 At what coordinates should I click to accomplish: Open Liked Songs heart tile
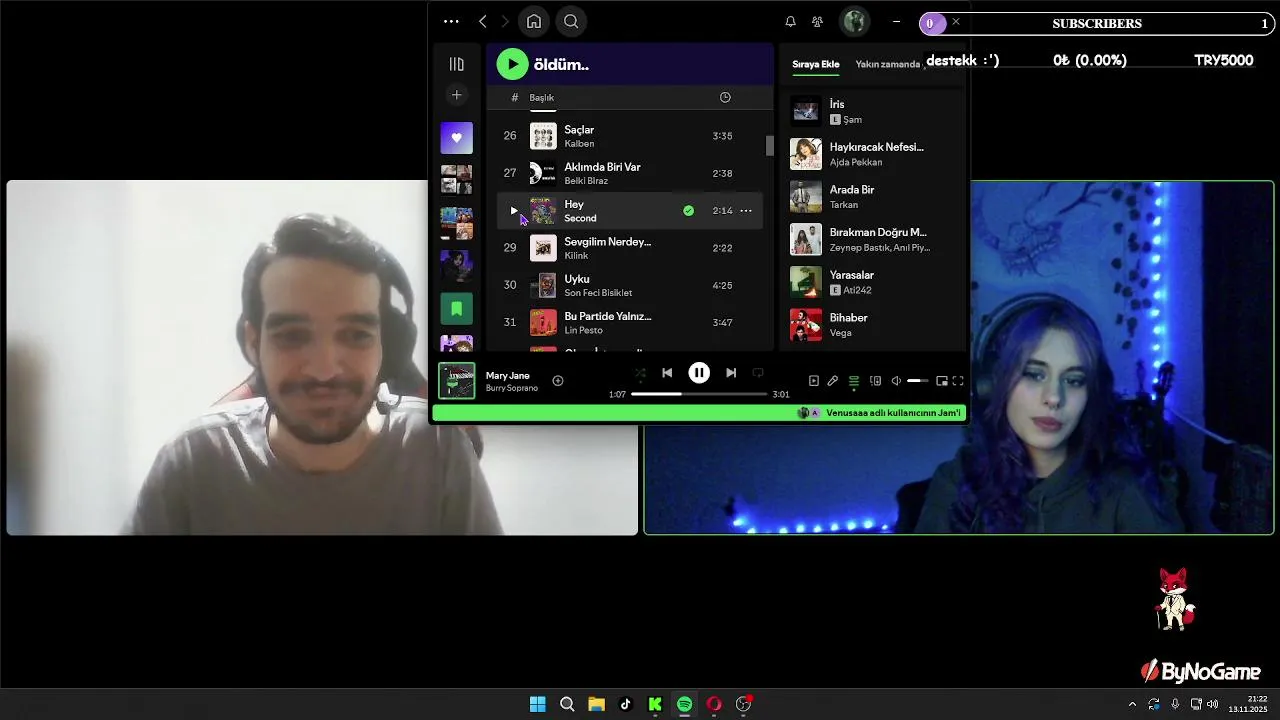click(457, 138)
